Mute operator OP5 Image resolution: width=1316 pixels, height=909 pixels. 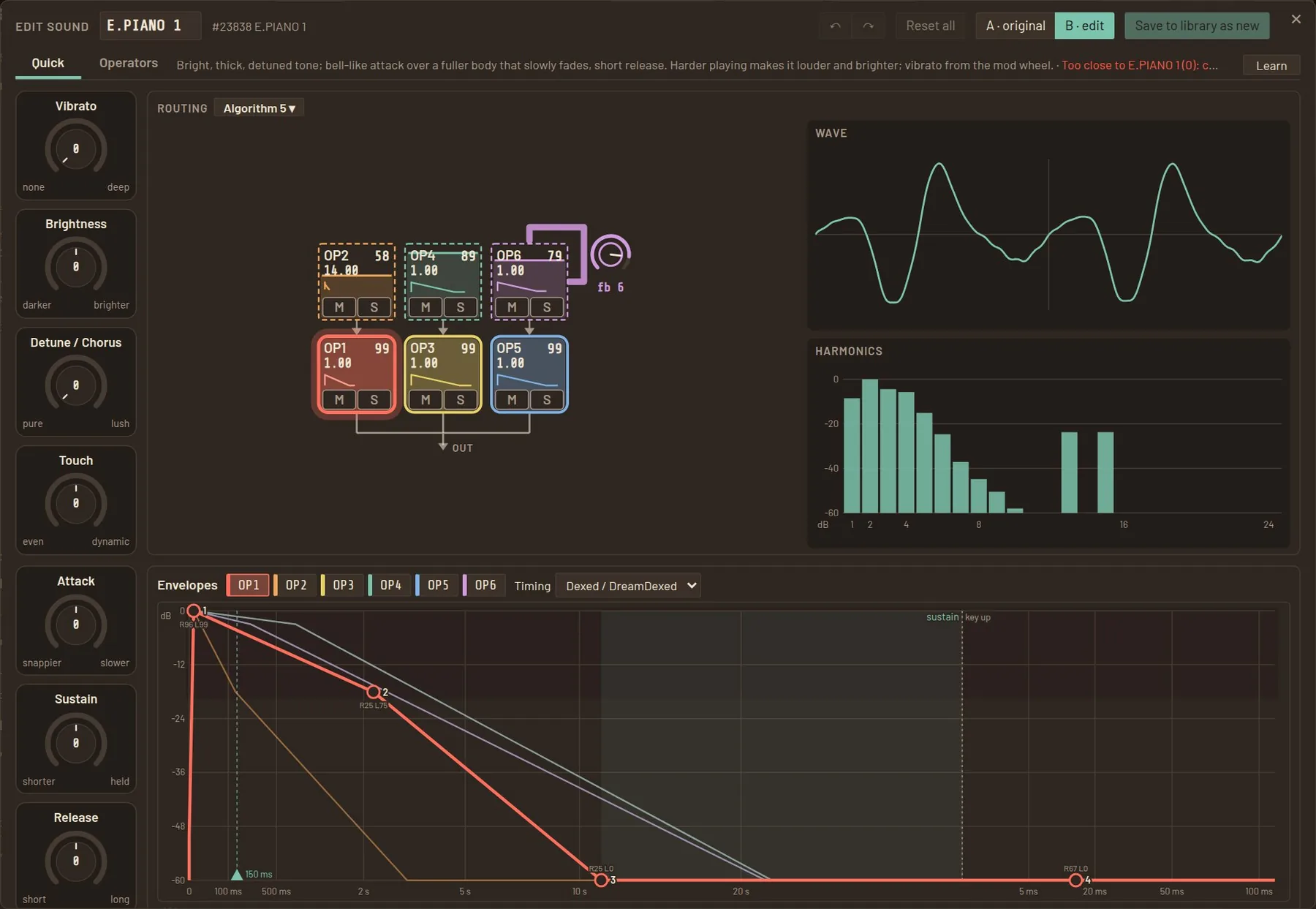[x=512, y=399]
